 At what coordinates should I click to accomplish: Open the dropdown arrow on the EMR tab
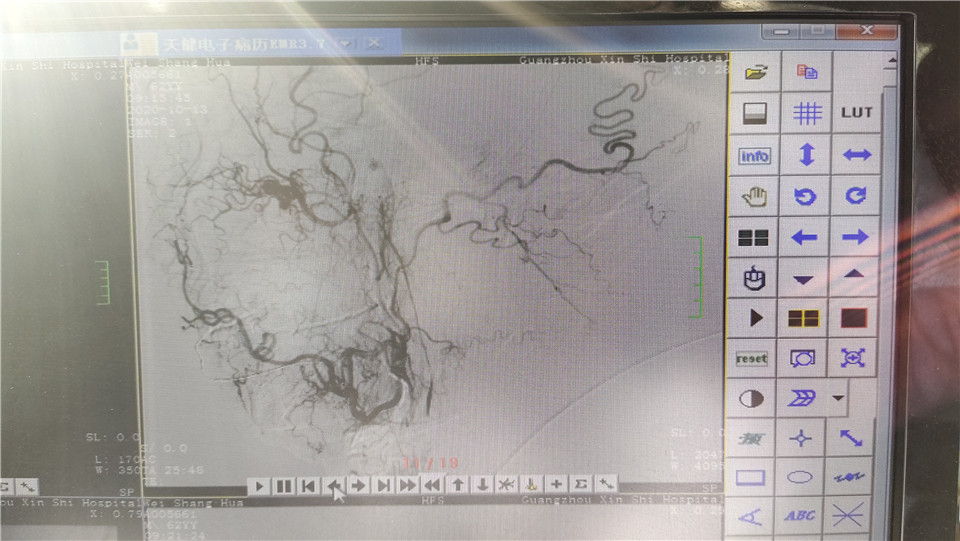pyautogui.click(x=346, y=43)
